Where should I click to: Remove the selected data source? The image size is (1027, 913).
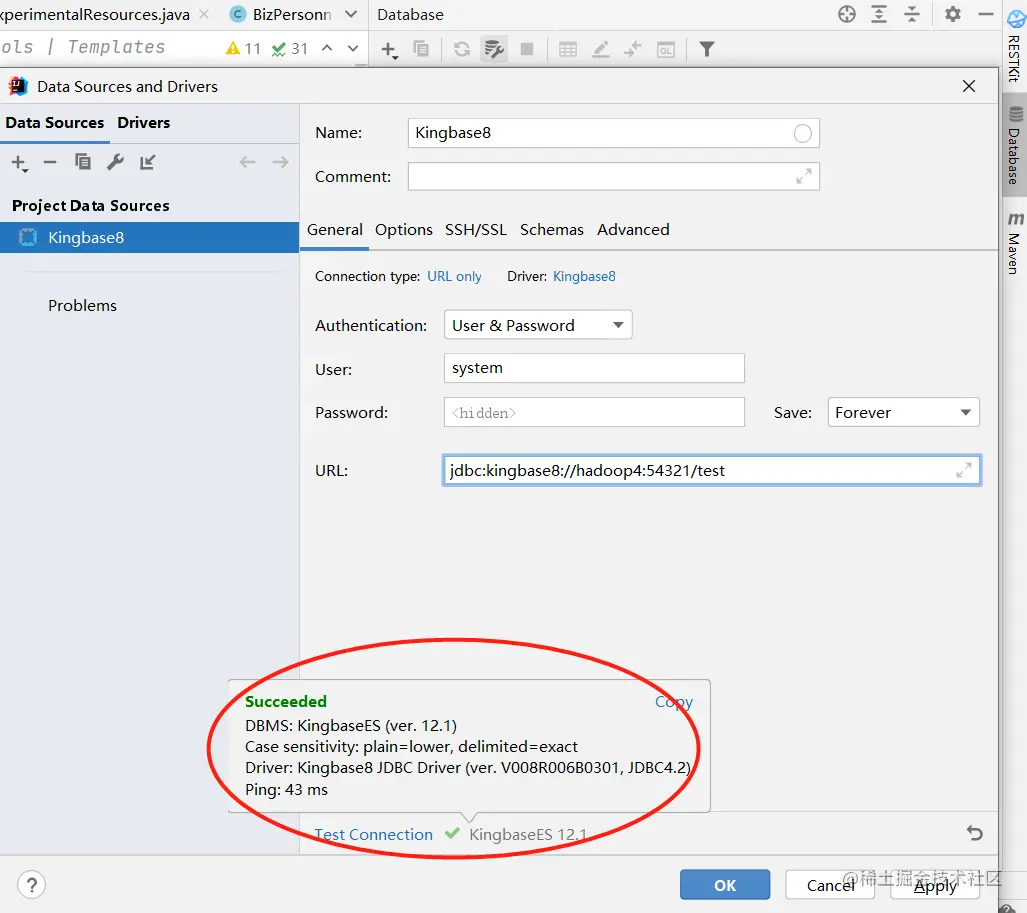(50, 162)
